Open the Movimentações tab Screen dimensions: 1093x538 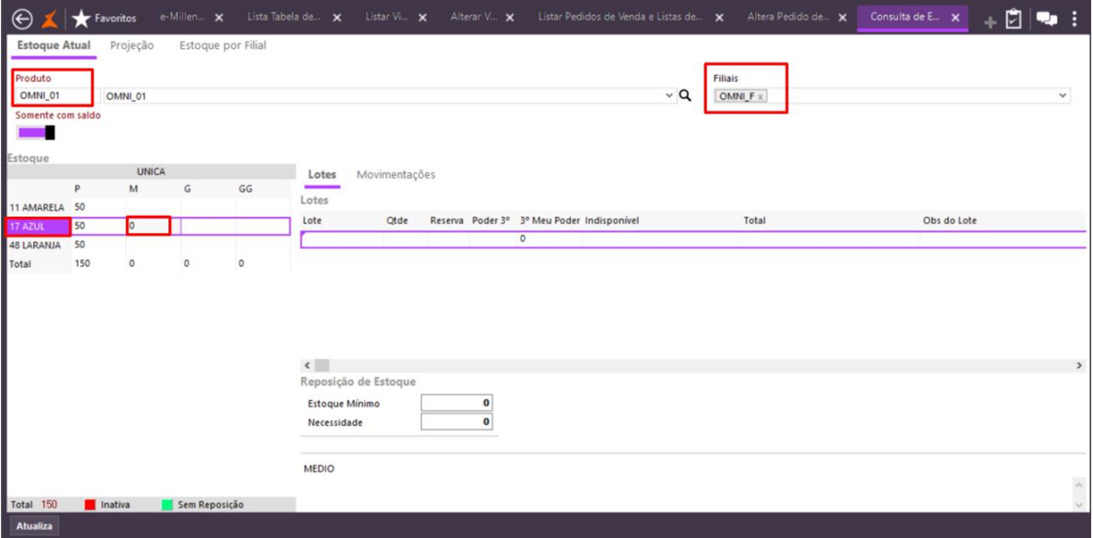(x=396, y=175)
